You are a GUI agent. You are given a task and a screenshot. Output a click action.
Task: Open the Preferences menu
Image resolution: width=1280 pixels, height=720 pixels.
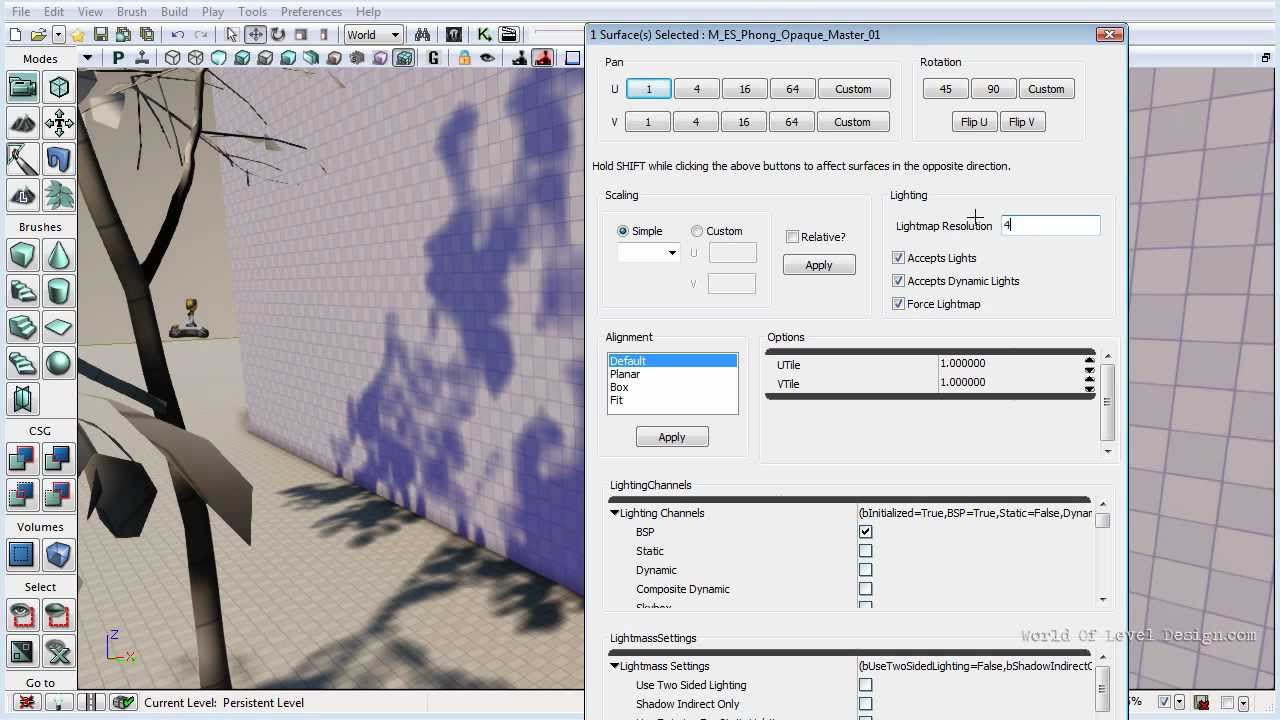(311, 11)
